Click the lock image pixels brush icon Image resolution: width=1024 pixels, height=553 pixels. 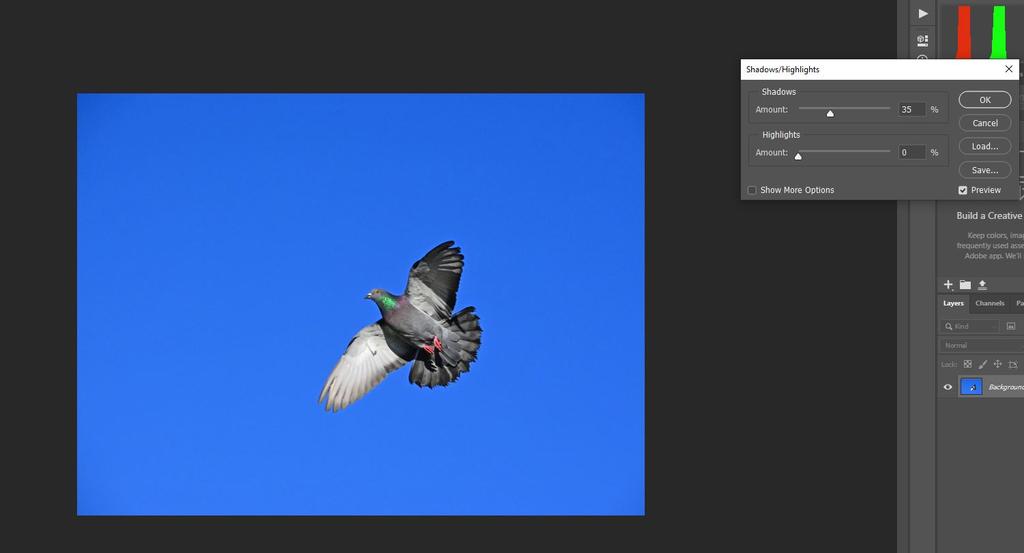pyautogui.click(x=982, y=365)
